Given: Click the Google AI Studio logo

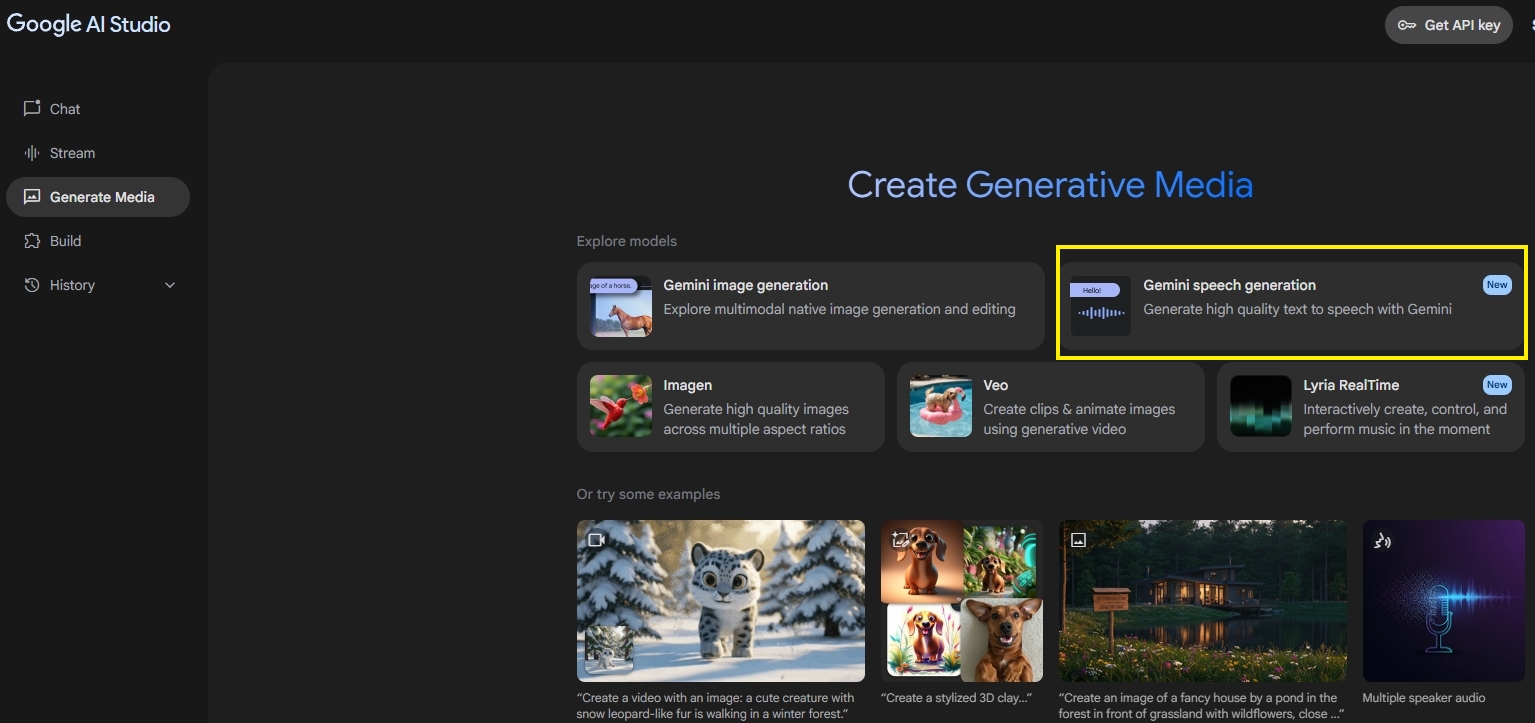Looking at the screenshot, I should pos(89,24).
